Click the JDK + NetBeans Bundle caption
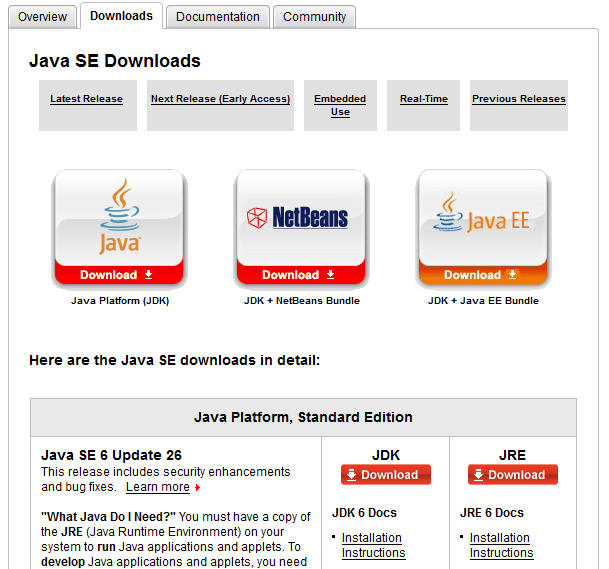The height and width of the screenshot is (569, 609). (x=302, y=301)
